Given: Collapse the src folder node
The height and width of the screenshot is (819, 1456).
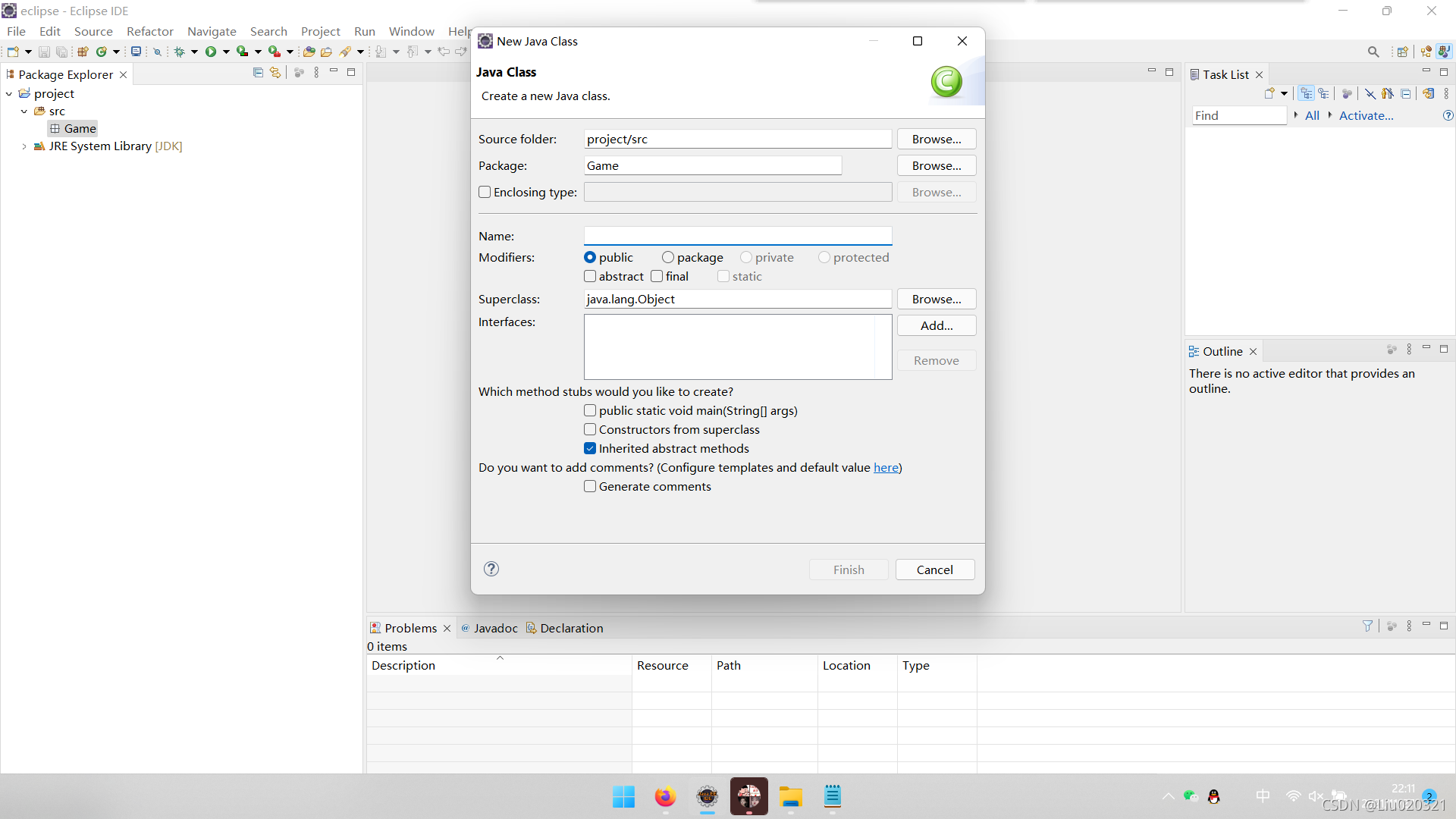Looking at the screenshot, I should click(24, 111).
